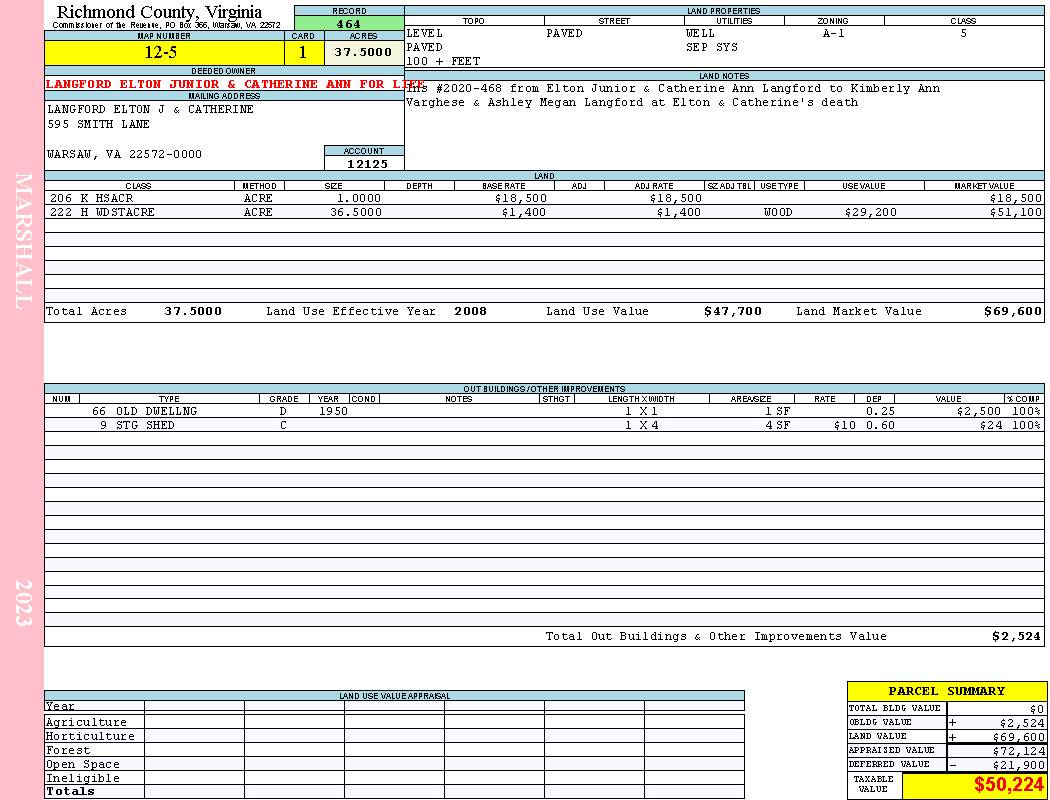Click land market value $69,600
The width and height of the screenshot is (1050, 800).
pyautogui.click(x=1013, y=311)
